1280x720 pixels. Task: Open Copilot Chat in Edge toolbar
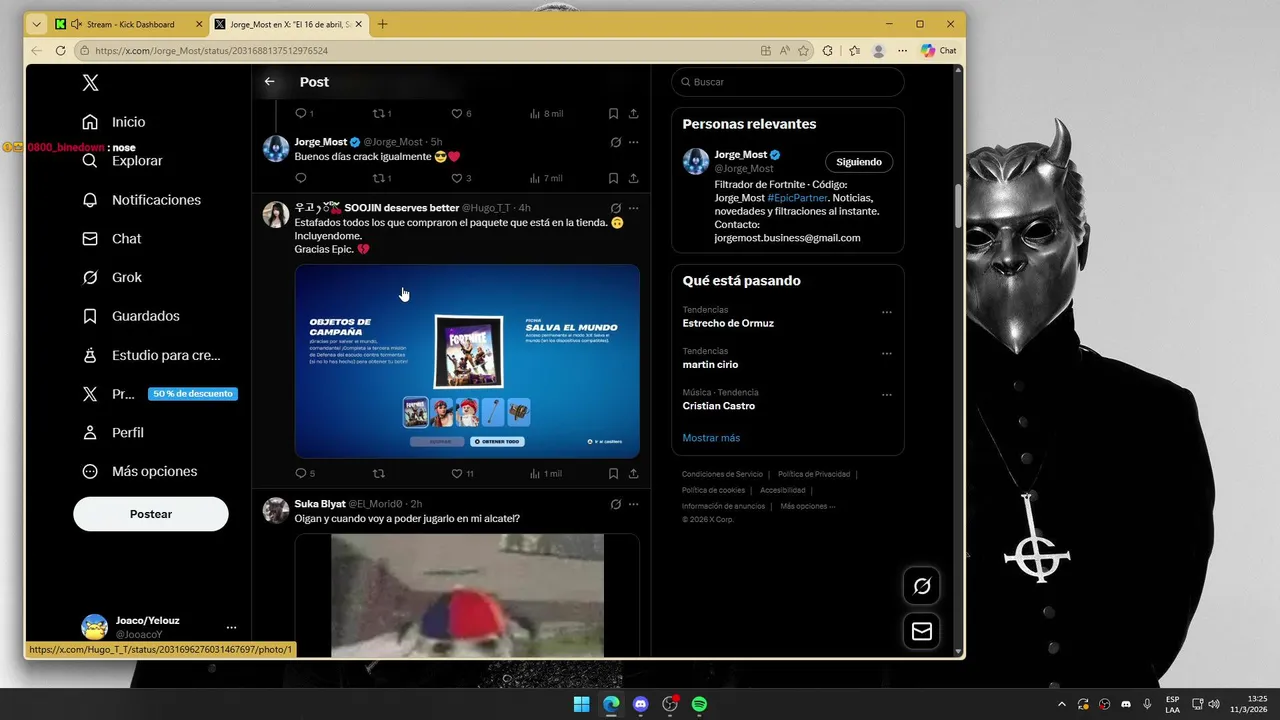[939, 50]
